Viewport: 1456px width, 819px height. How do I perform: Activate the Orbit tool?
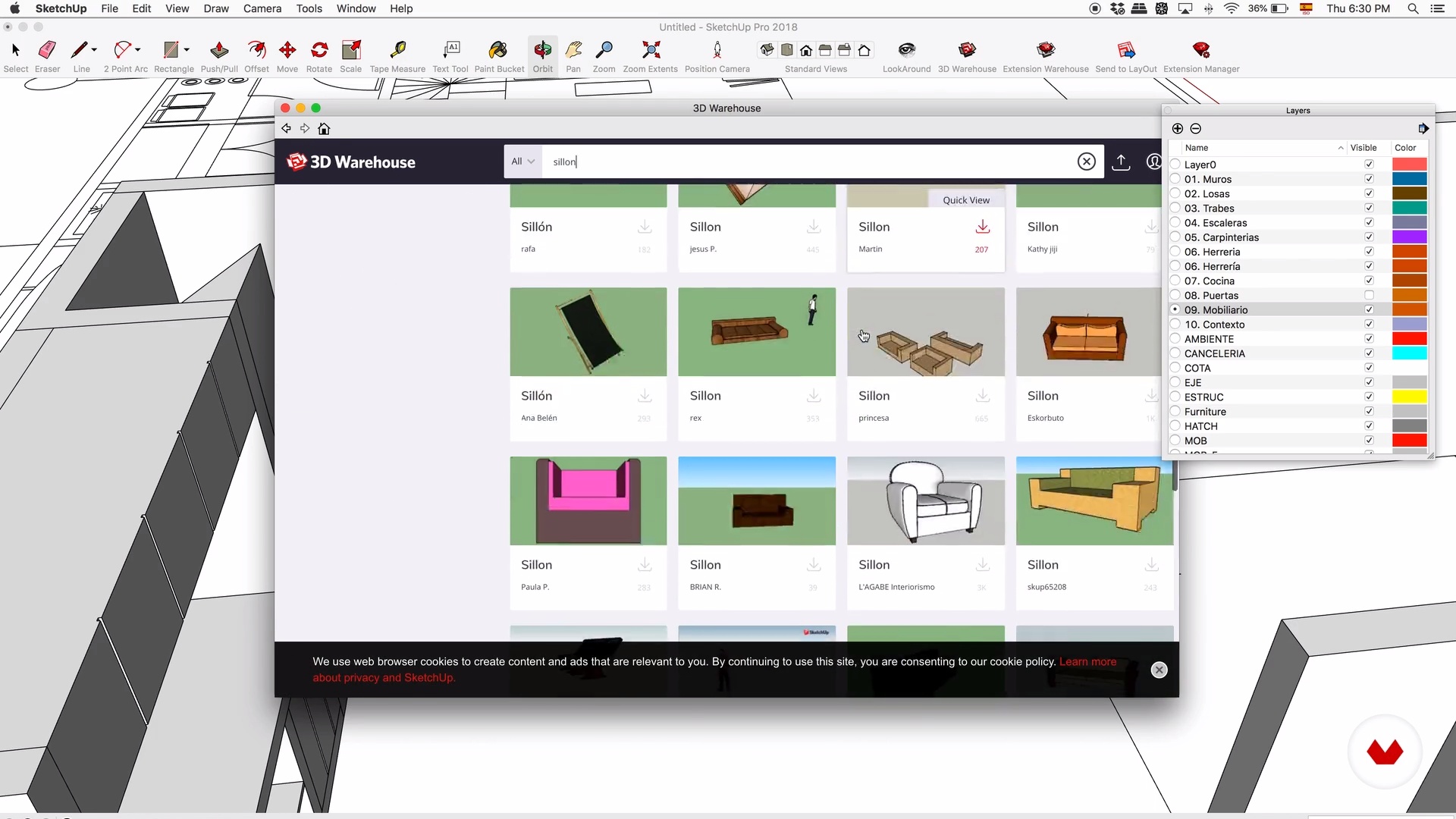[x=543, y=56]
